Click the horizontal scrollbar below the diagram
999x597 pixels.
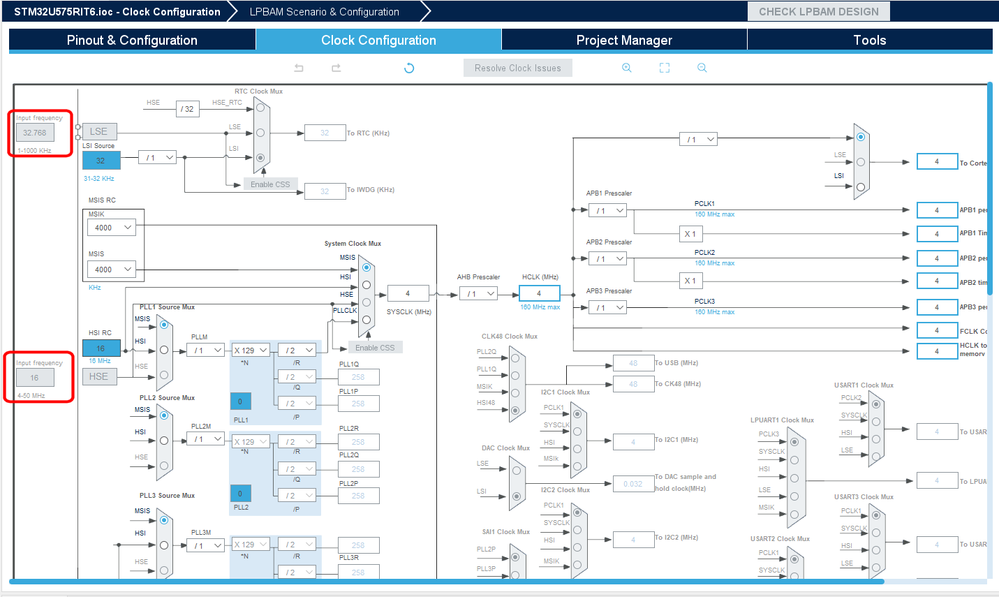pyautogui.click(x=446, y=582)
